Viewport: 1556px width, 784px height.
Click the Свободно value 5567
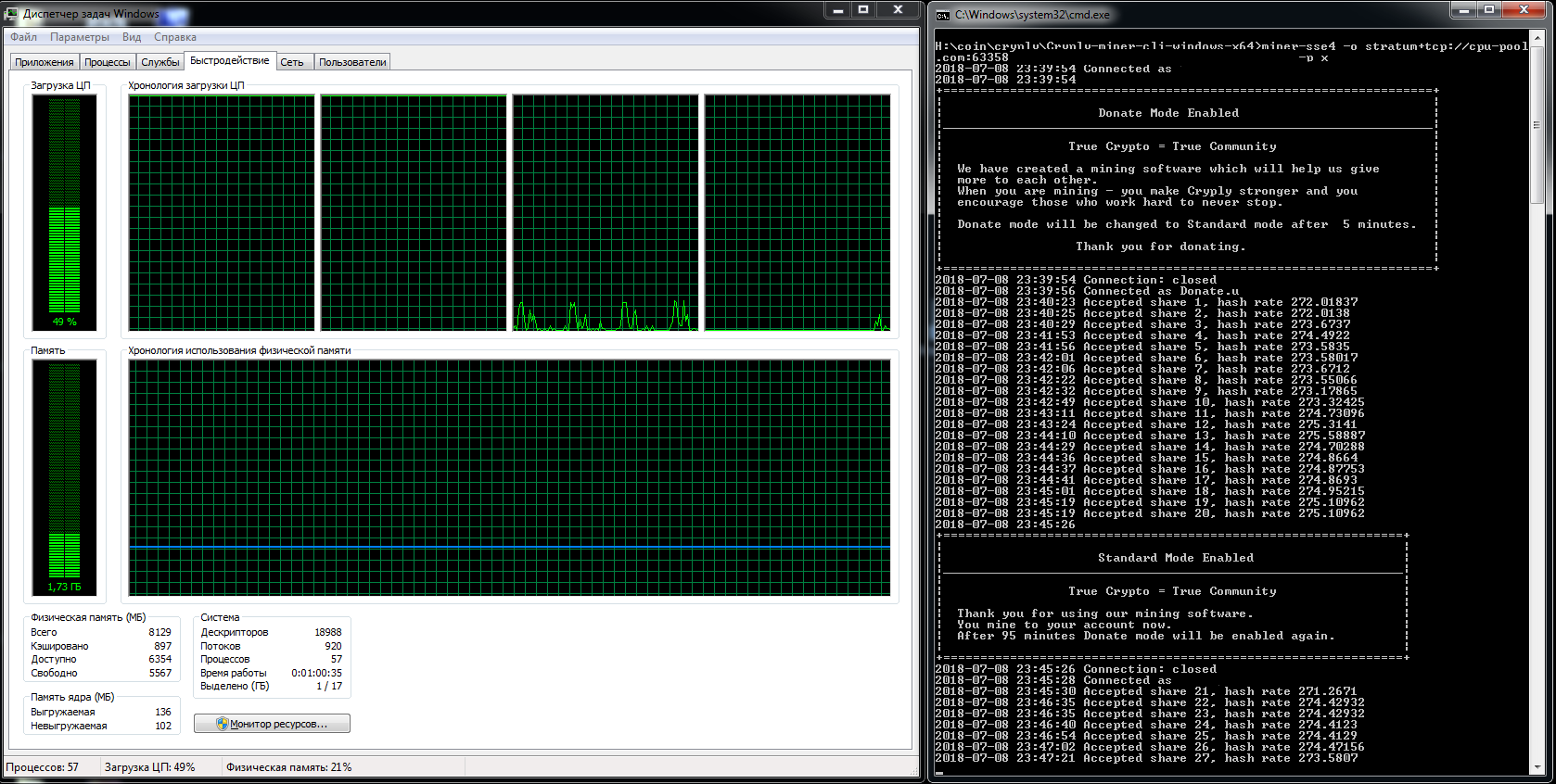(x=159, y=673)
